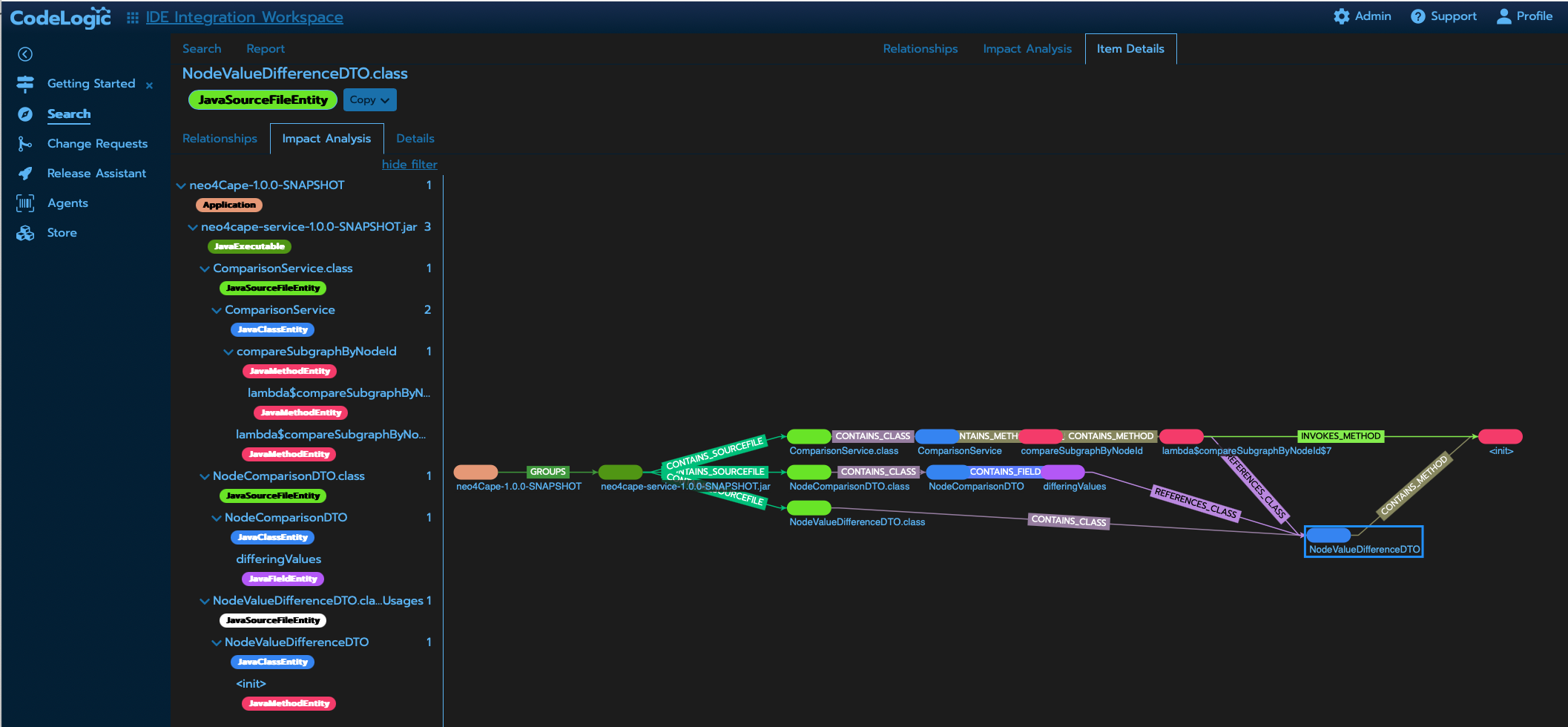
Task: Open the Change Requests sidebar icon
Action: [24, 143]
